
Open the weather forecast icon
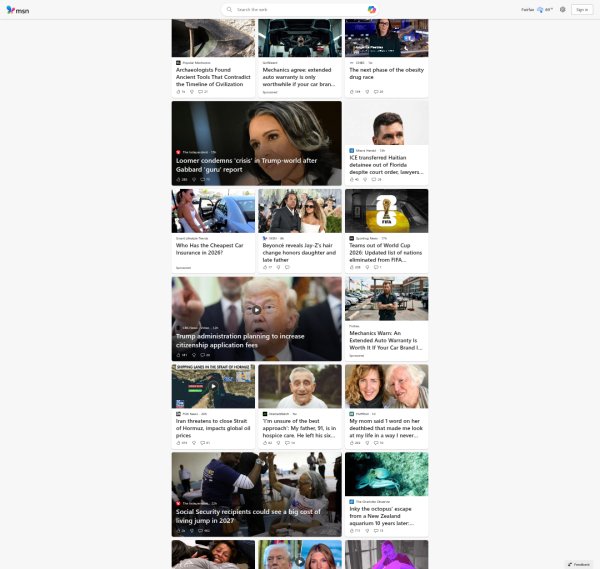click(x=540, y=10)
